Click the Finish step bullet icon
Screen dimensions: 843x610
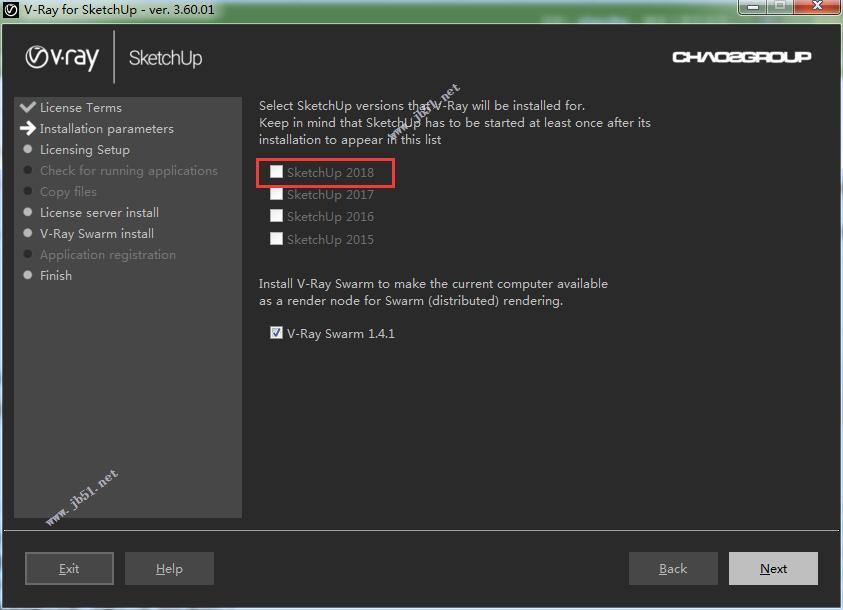click(28, 275)
